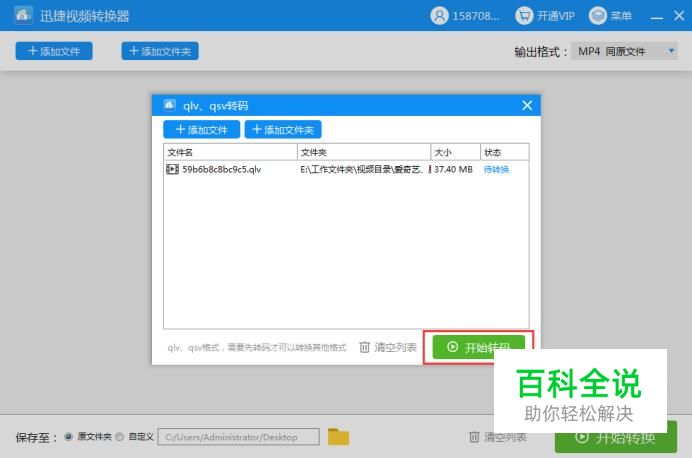The height and width of the screenshot is (458, 692).
Task: Click 清空列表 in the transcode dialog
Action: (388, 347)
